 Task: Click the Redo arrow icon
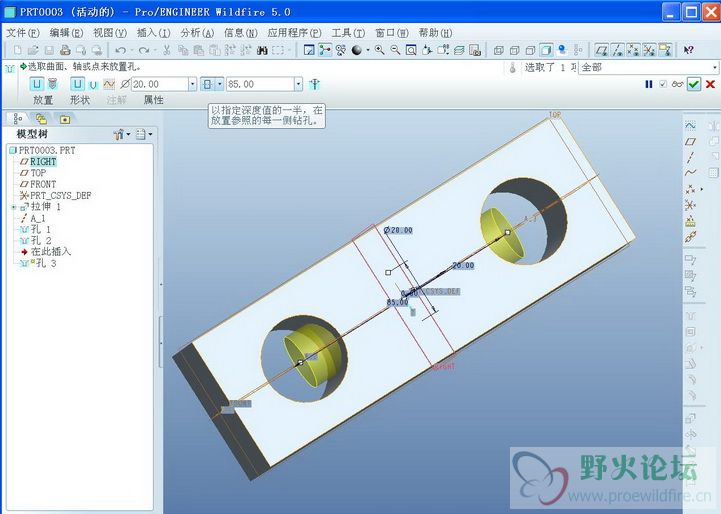[x=144, y=50]
